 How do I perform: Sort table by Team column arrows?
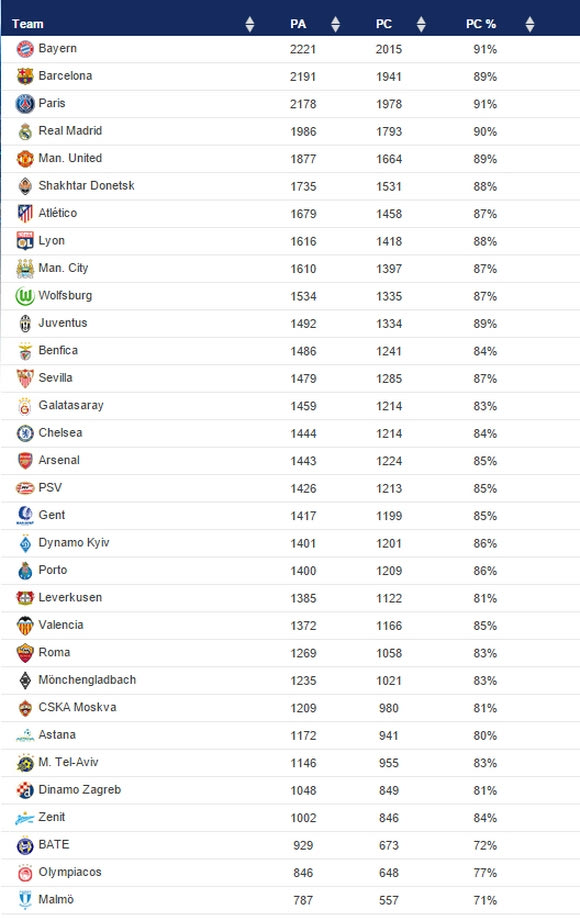[250, 24]
